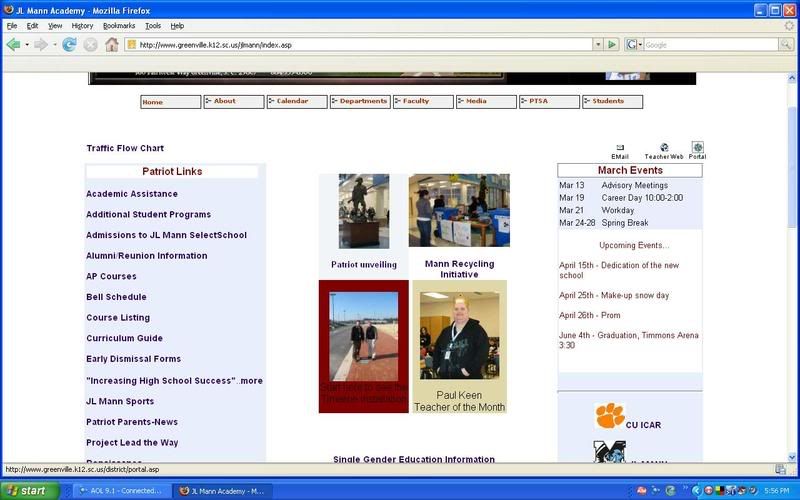Open the Edit menu
800x500 pixels.
coord(32,26)
